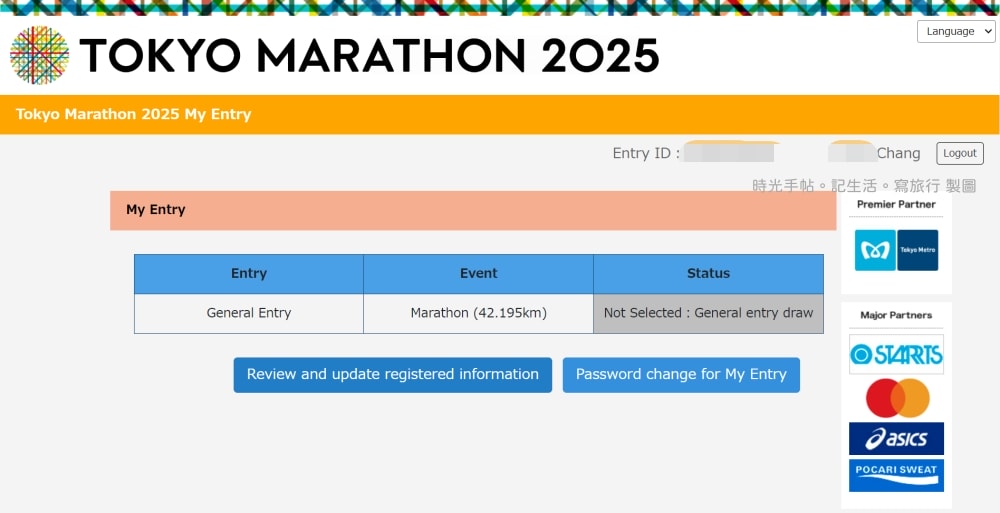Click the Pocari Sweat sponsor logo
This screenshot has height=513, width=1000.
(x=896, y=475)
